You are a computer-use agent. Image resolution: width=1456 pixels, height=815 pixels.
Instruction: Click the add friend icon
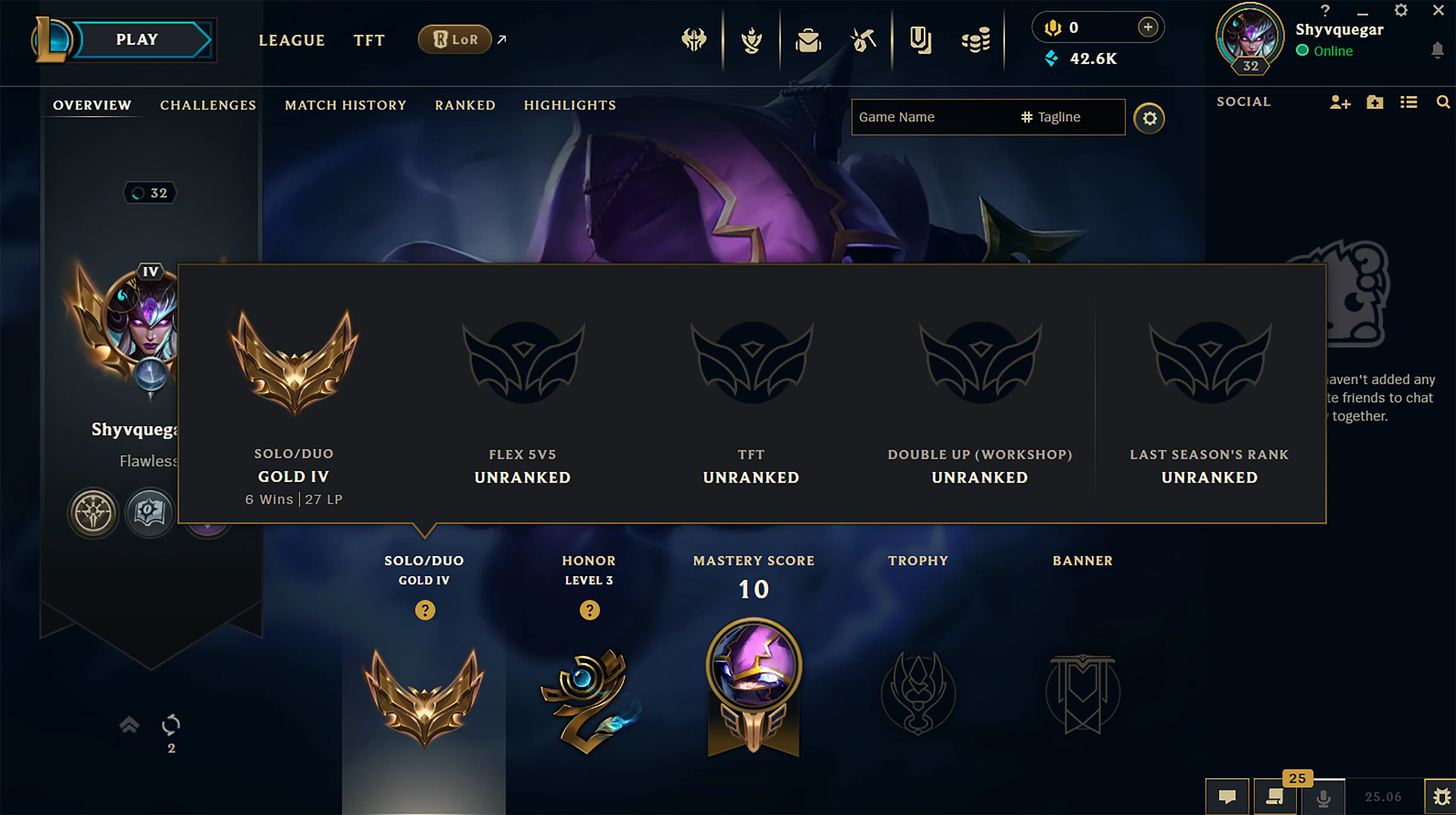click(x=1340, y=102)
